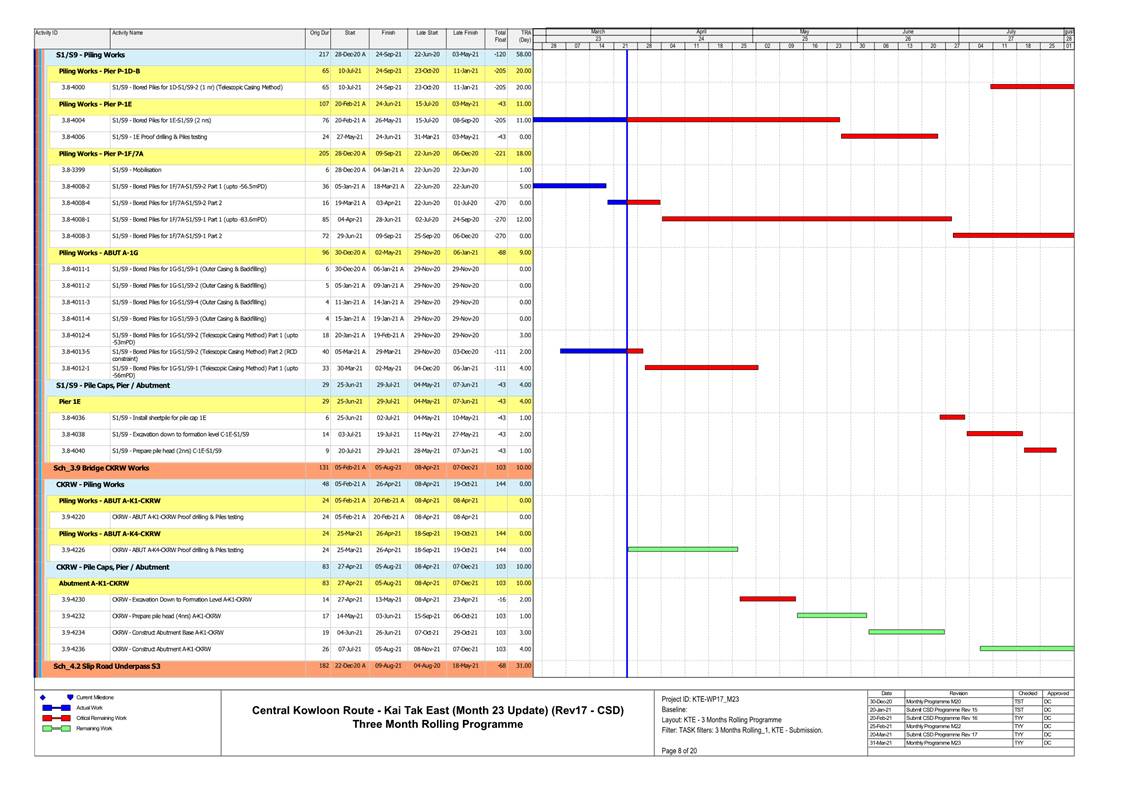1139x805 pixels.
Task: Click the Current Milestone diamond legend icon
Action: 42,697
